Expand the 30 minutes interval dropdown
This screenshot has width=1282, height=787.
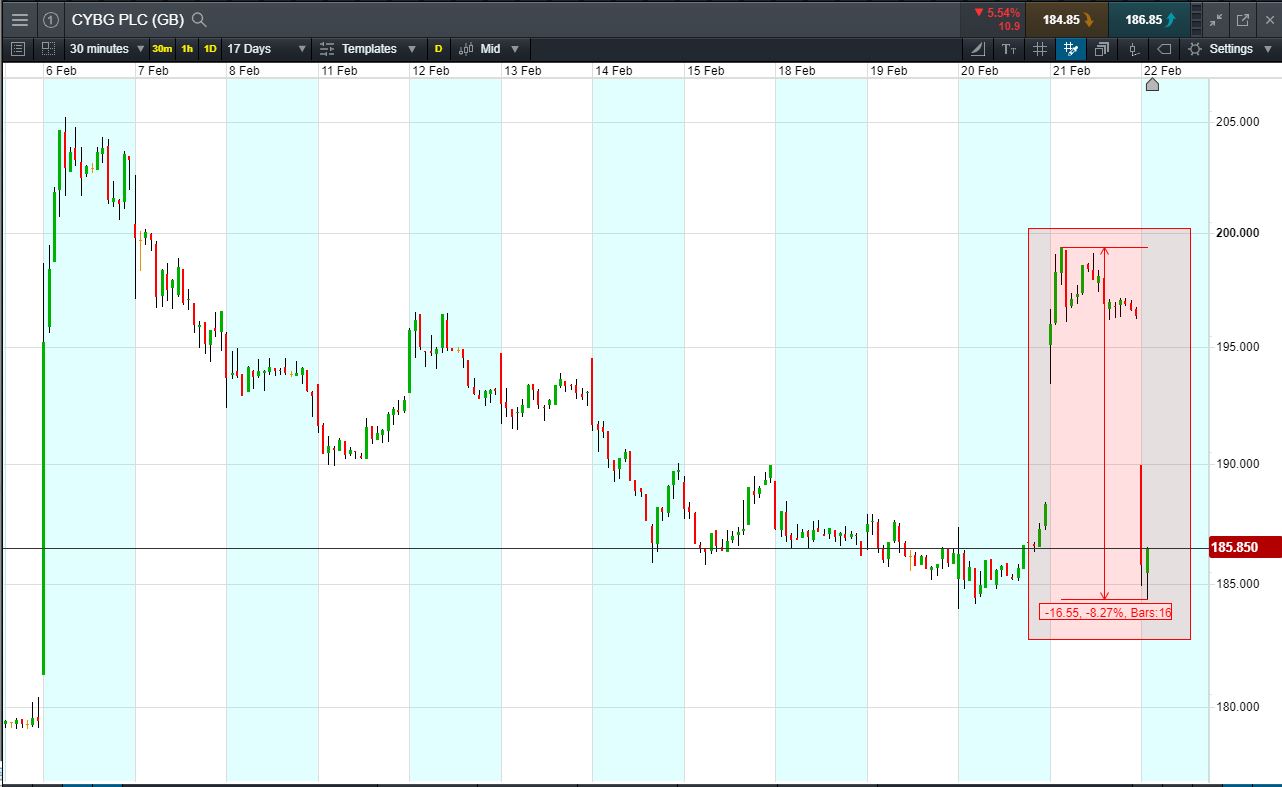click(x=107, y=49)
